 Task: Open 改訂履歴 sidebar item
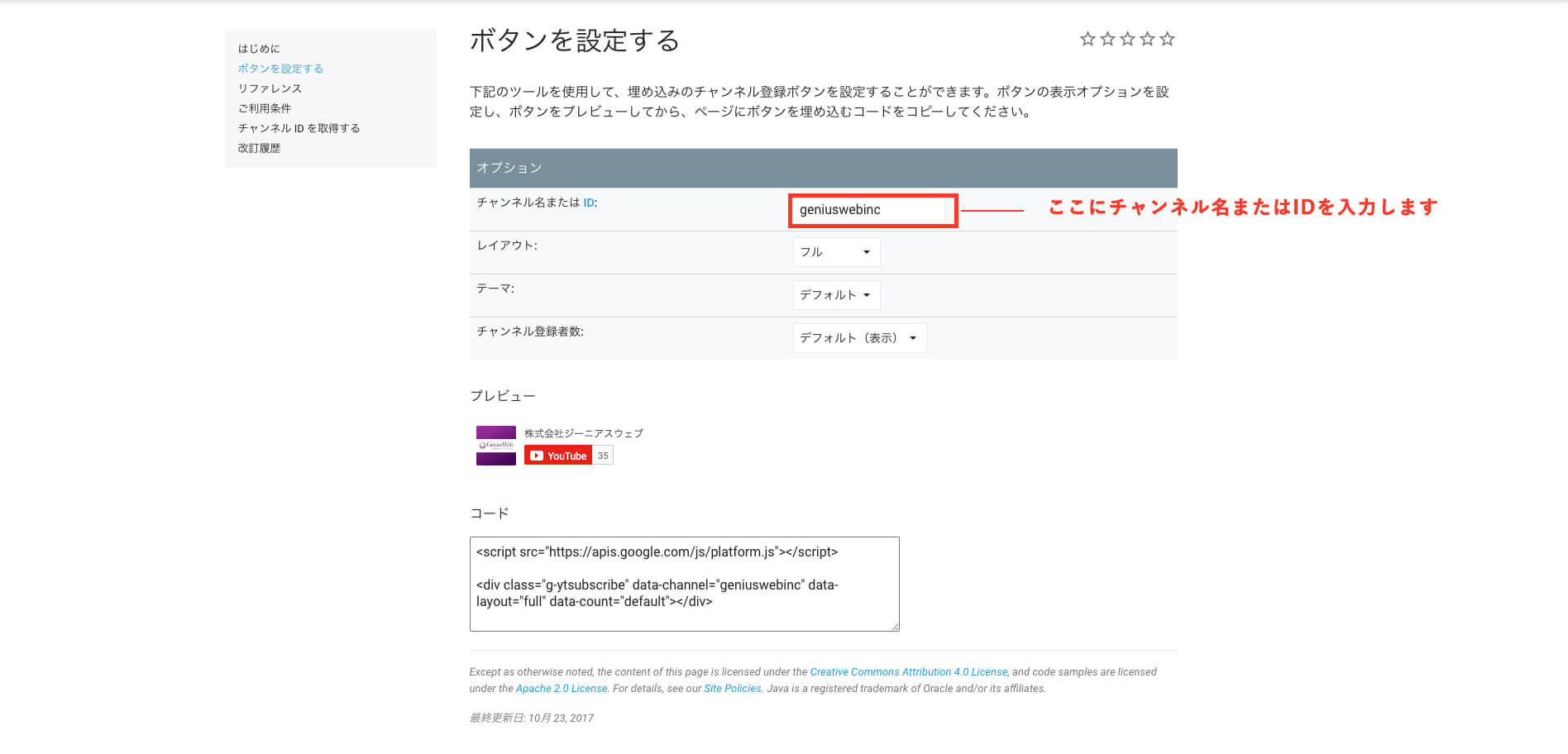pos(259,148)
